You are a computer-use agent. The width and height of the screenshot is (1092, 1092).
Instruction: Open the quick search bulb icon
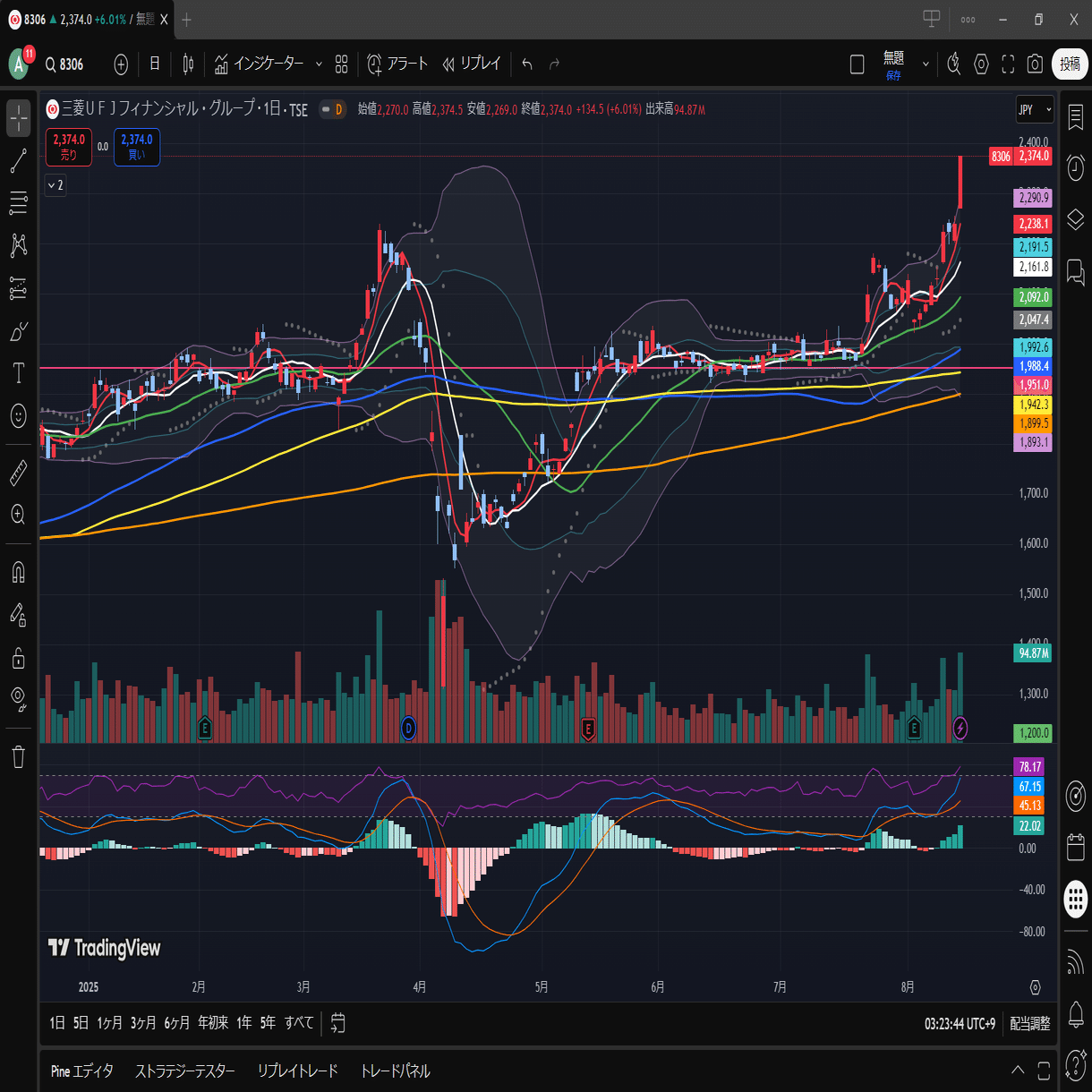pos(954,64)
